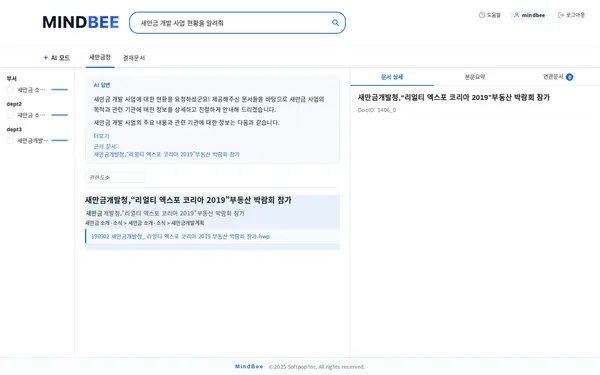Viewport: 600px width, 375px height.
Task: Open the source document link in AI 답변
Action: (166, 155)
